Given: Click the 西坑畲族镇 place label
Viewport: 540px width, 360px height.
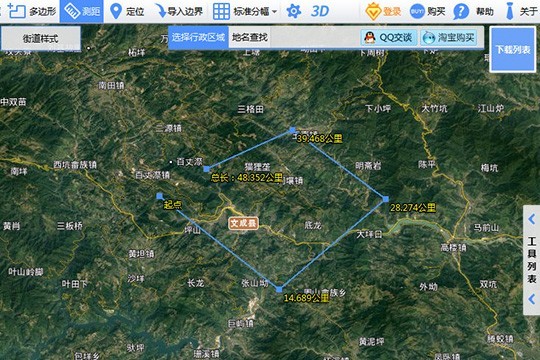Looking at the screenshot, I should pyautogui.click(x=75, y=165).
